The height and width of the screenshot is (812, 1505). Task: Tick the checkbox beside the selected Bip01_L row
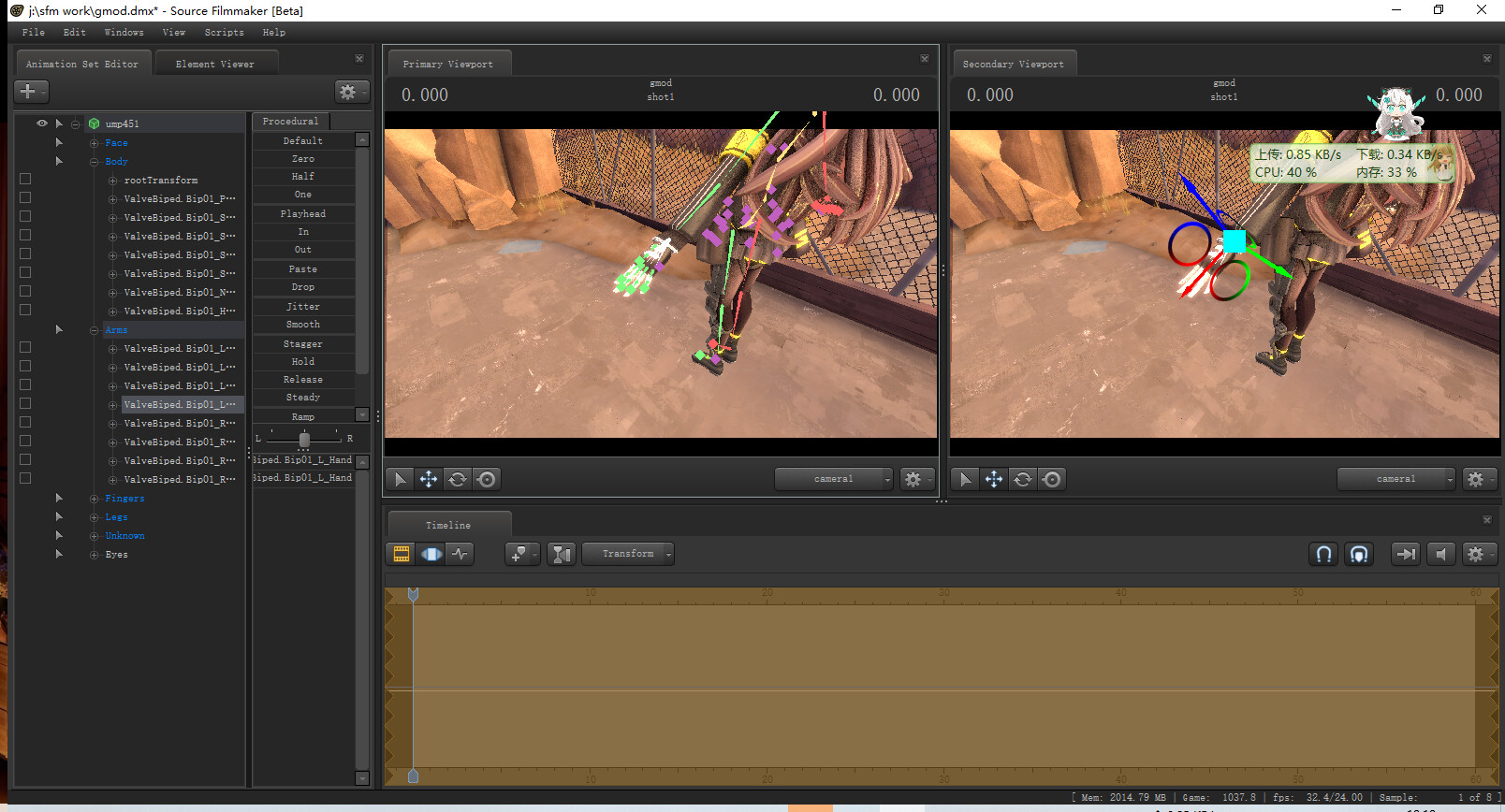[x=25, y=403]
